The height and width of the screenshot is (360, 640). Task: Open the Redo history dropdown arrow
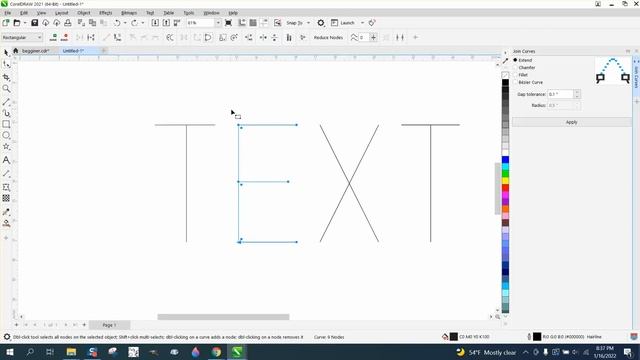[142, 23]
